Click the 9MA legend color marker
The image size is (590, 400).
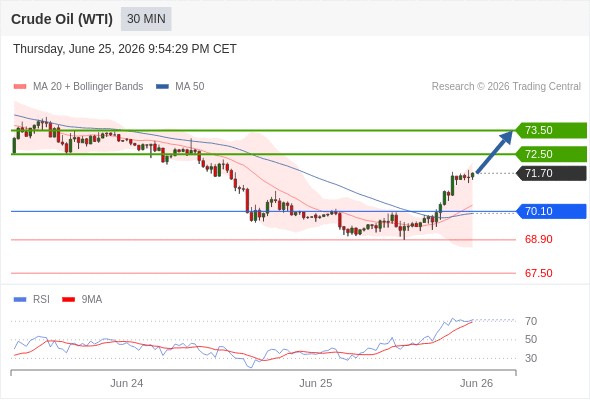[x=68, y=300]
